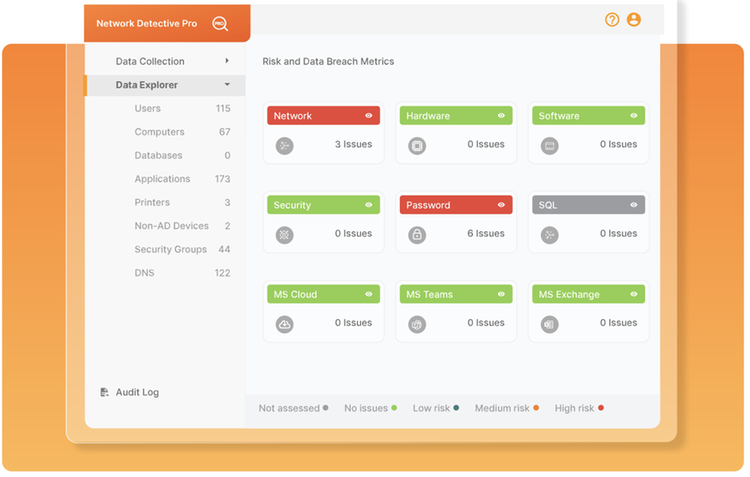This screenshot has height=477, width=750.
Task: Click the High risk red legend dot
Action: click(601, 408)
